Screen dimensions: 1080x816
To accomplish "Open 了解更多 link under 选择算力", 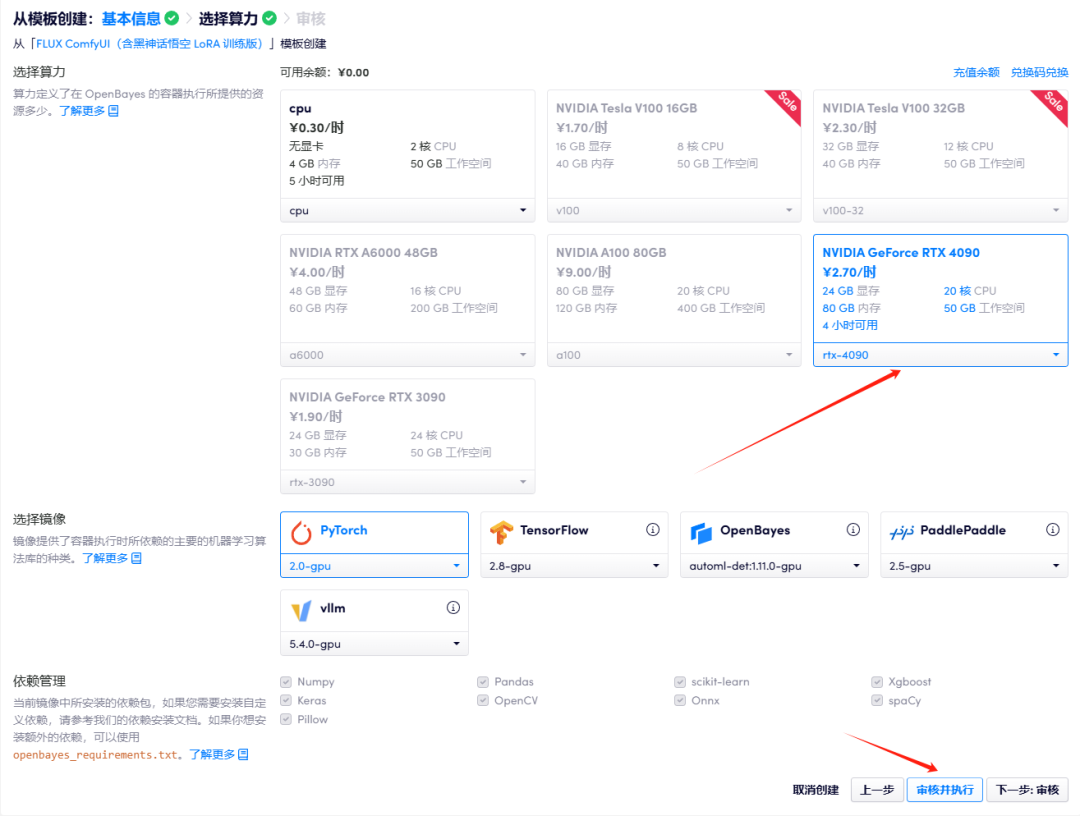I will tap(89, 111).
